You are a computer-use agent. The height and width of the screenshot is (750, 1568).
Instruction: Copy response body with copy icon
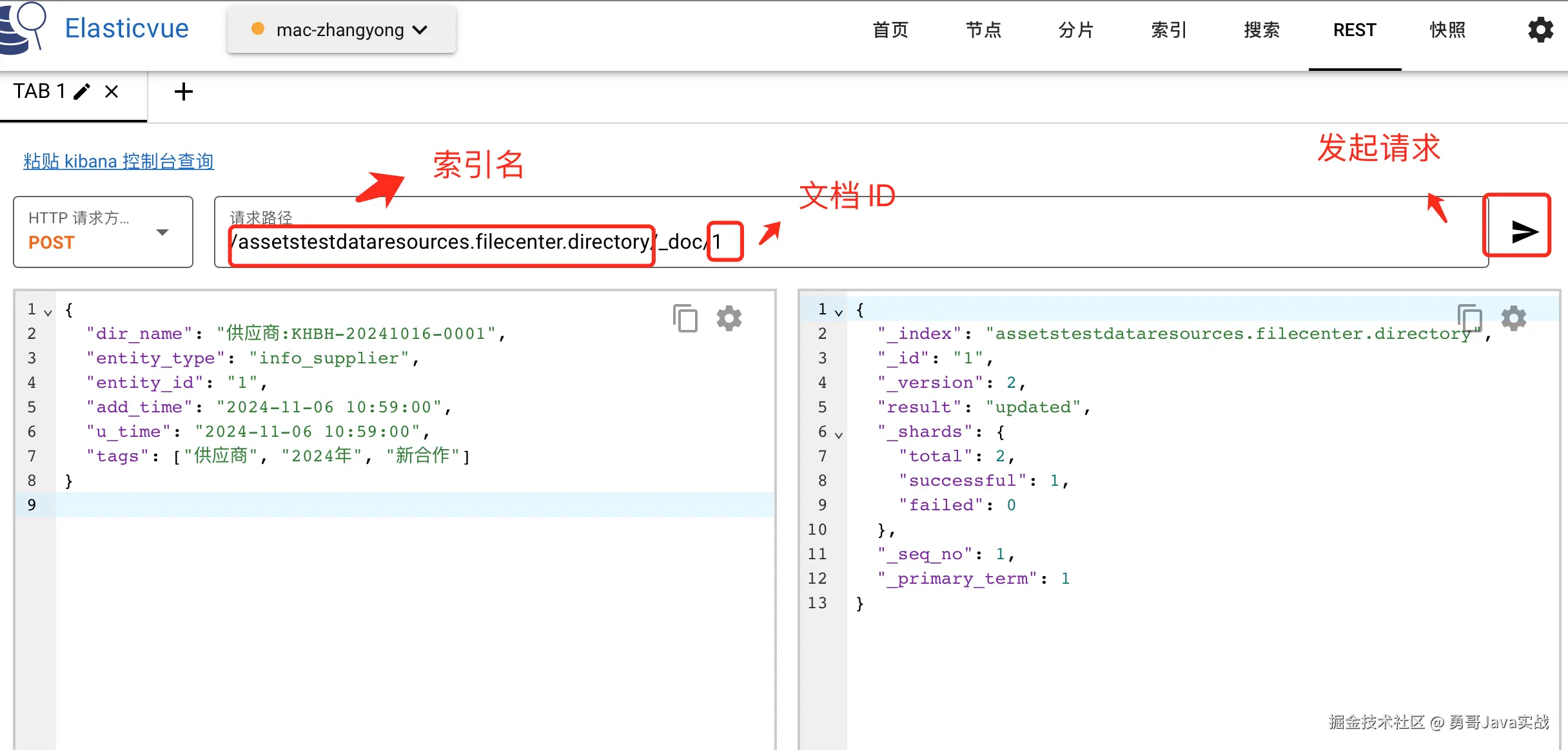click(1469, 318)
